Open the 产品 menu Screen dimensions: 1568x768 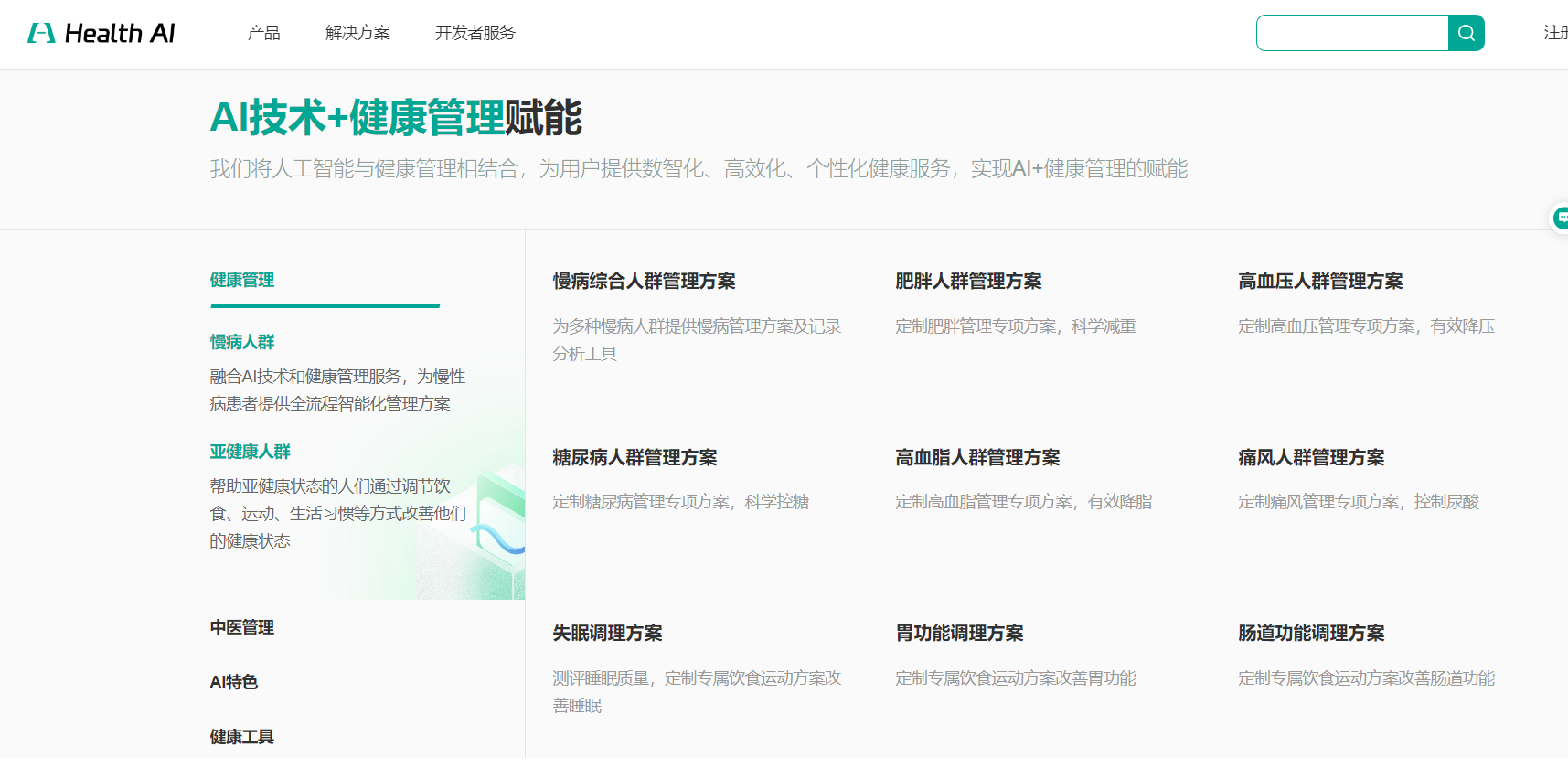point(264,33)
